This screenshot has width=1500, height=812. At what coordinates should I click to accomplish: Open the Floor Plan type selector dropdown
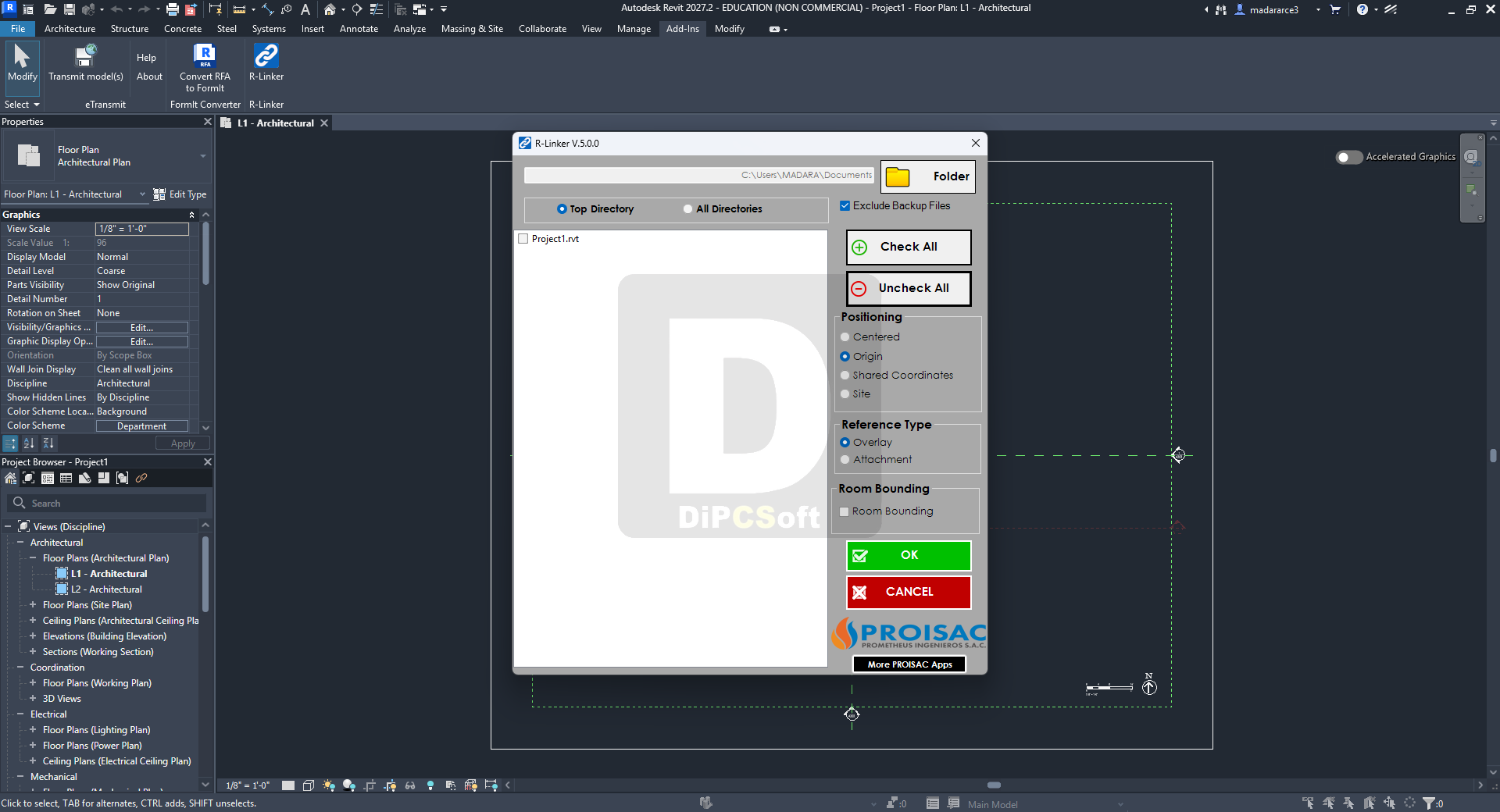pyautogui.click(x=202, y=156)
